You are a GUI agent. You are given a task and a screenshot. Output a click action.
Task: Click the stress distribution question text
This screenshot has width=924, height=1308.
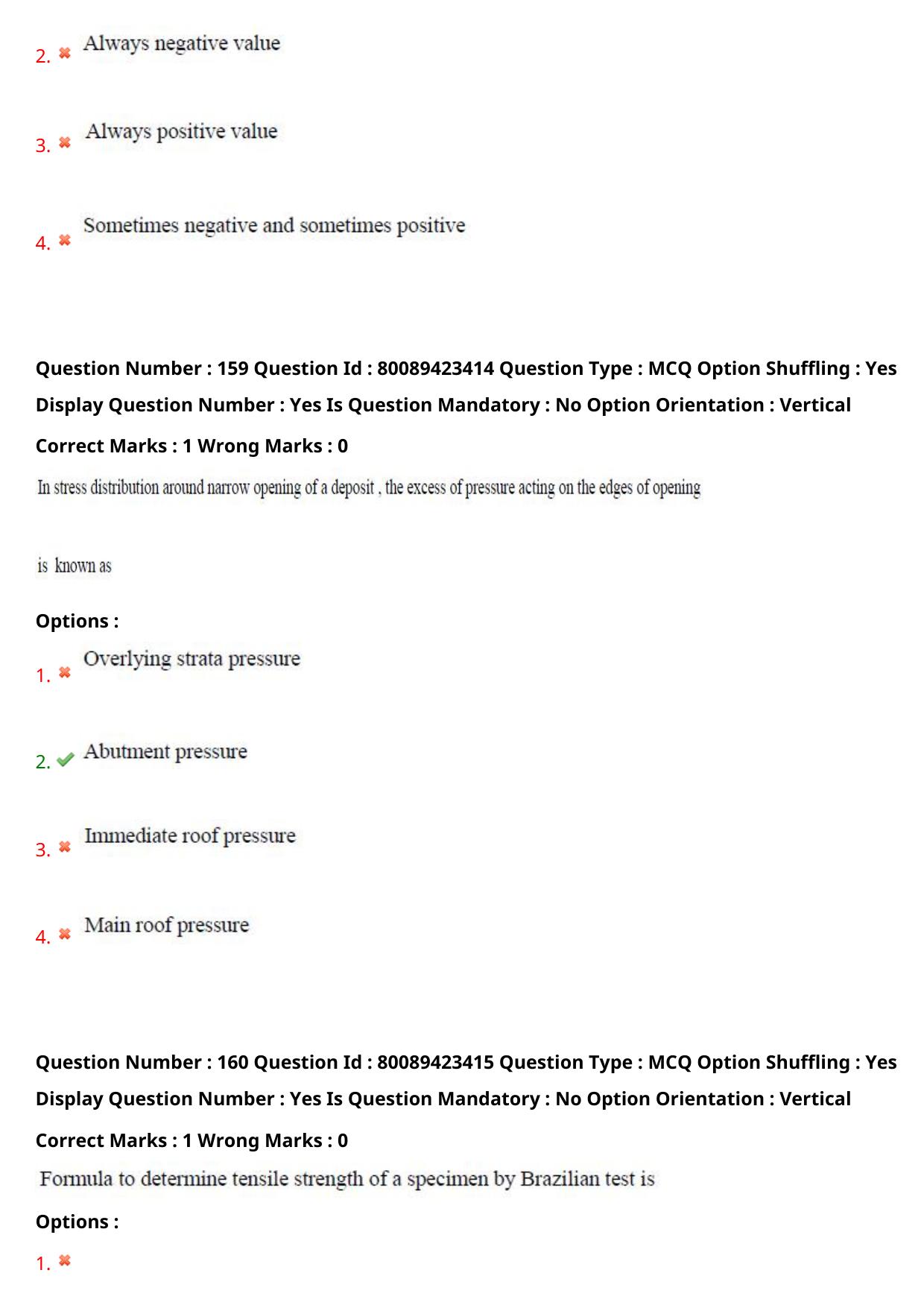[x=369, y=526]
